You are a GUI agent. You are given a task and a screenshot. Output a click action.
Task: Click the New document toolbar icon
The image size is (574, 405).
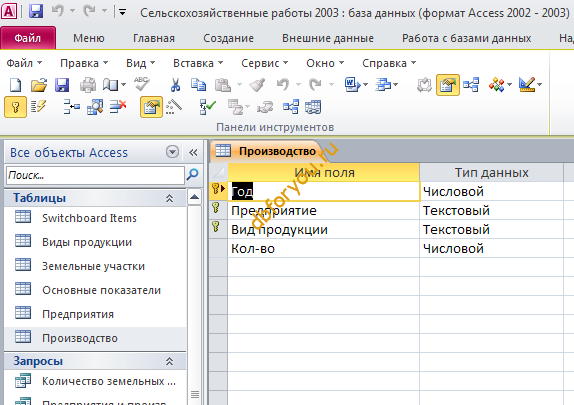point(15,85)
